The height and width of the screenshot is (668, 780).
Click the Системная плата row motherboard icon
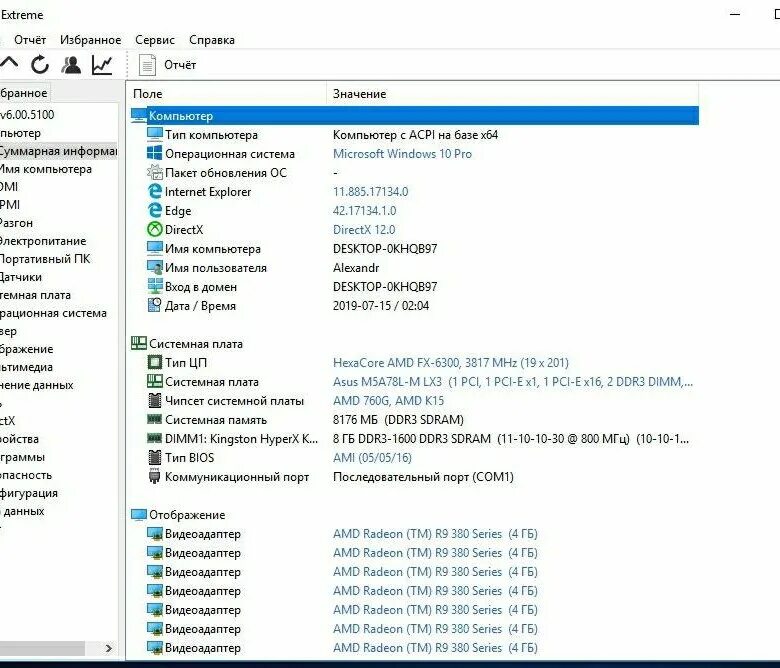tap(155, 382)
